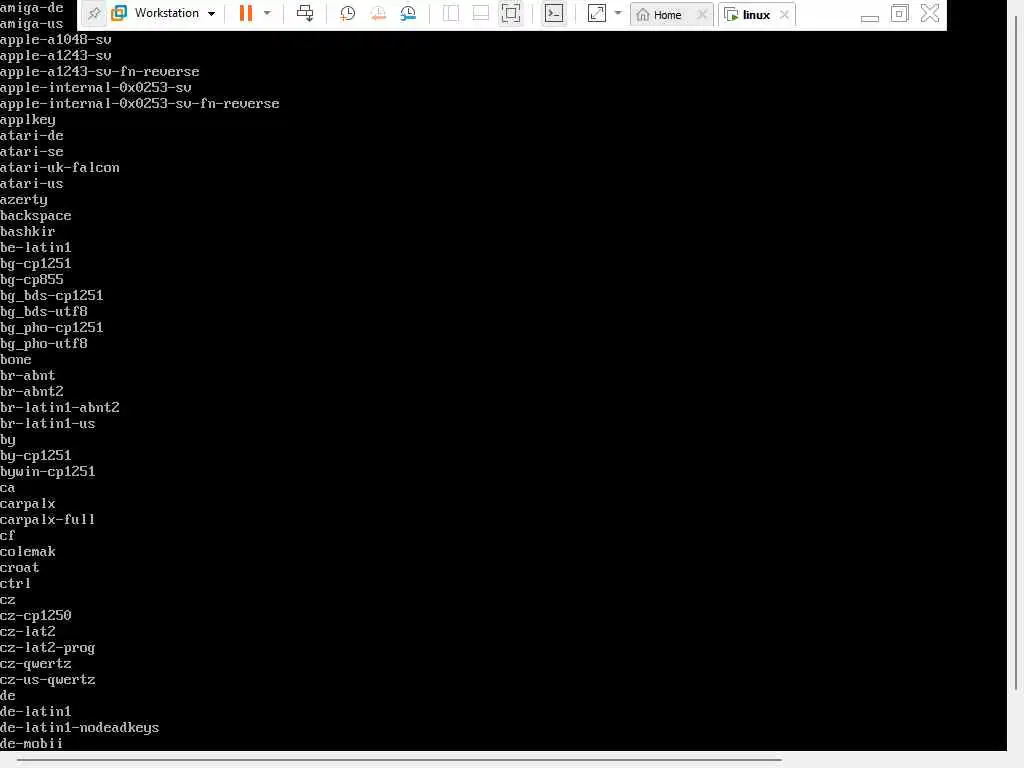Screen dimensions: 1024x768
Task: Click the 'de-latin1-nodeadkeys' entry
Action: tap(80, 728)
